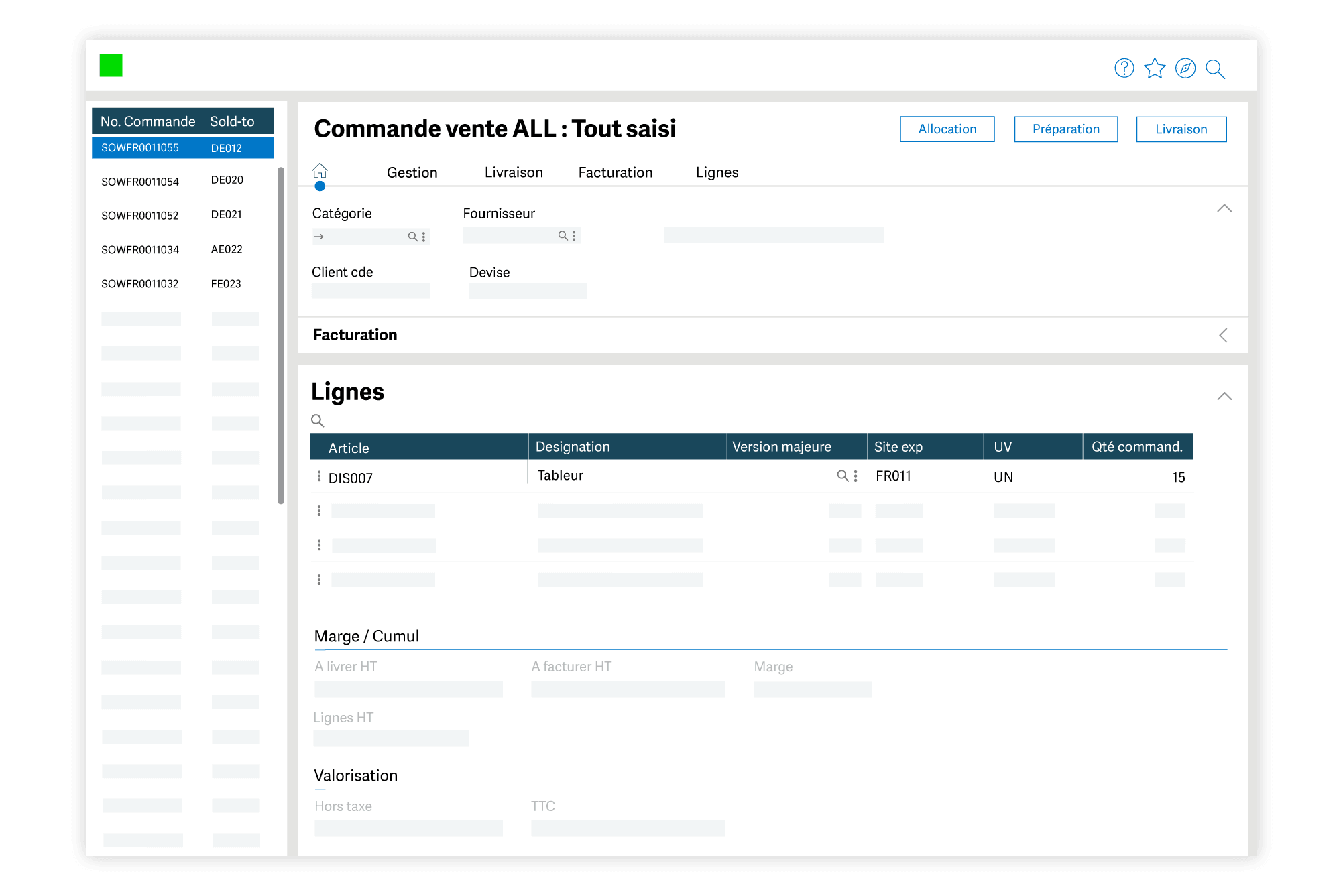1341x896 pixels.
Task: Click the favorites star icon
Action: 1155,68
